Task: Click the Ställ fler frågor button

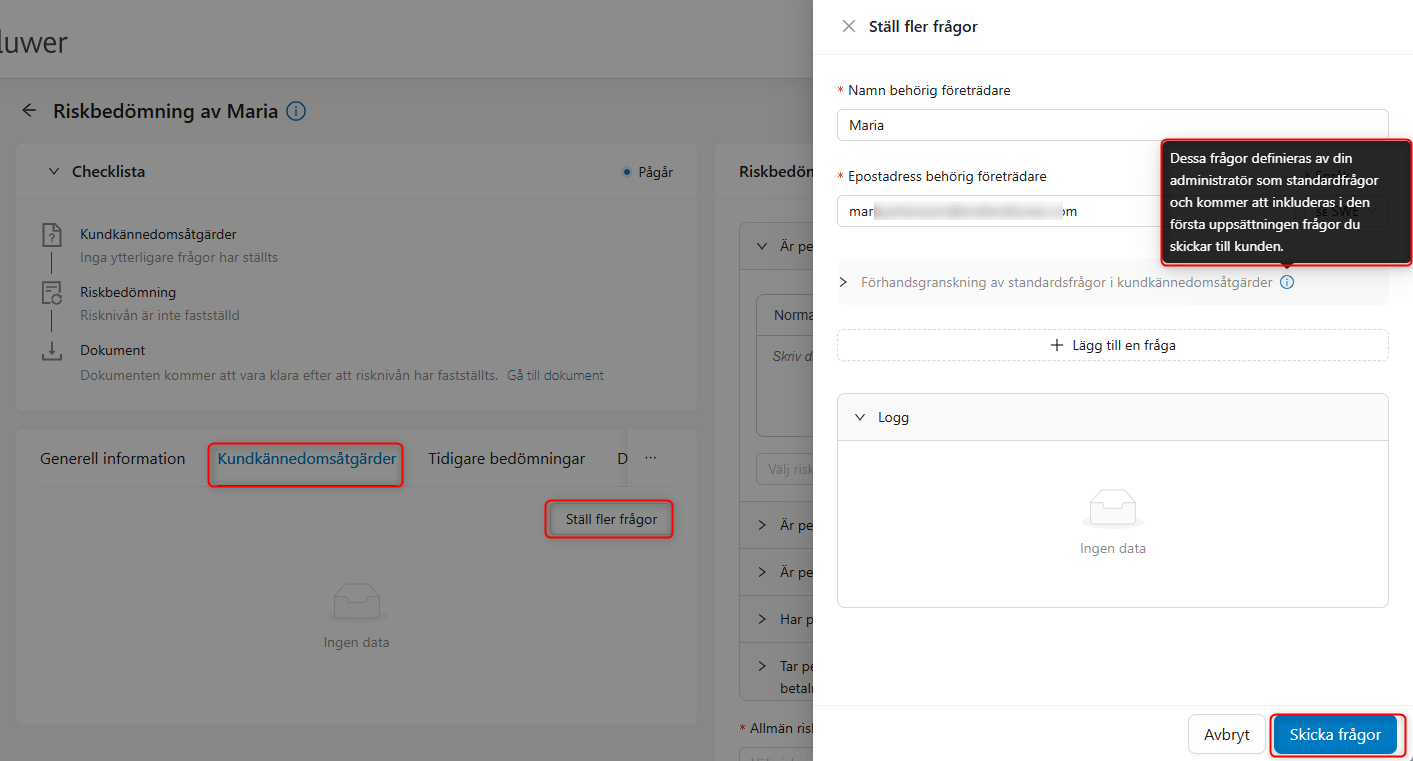Action: point(611,520)
